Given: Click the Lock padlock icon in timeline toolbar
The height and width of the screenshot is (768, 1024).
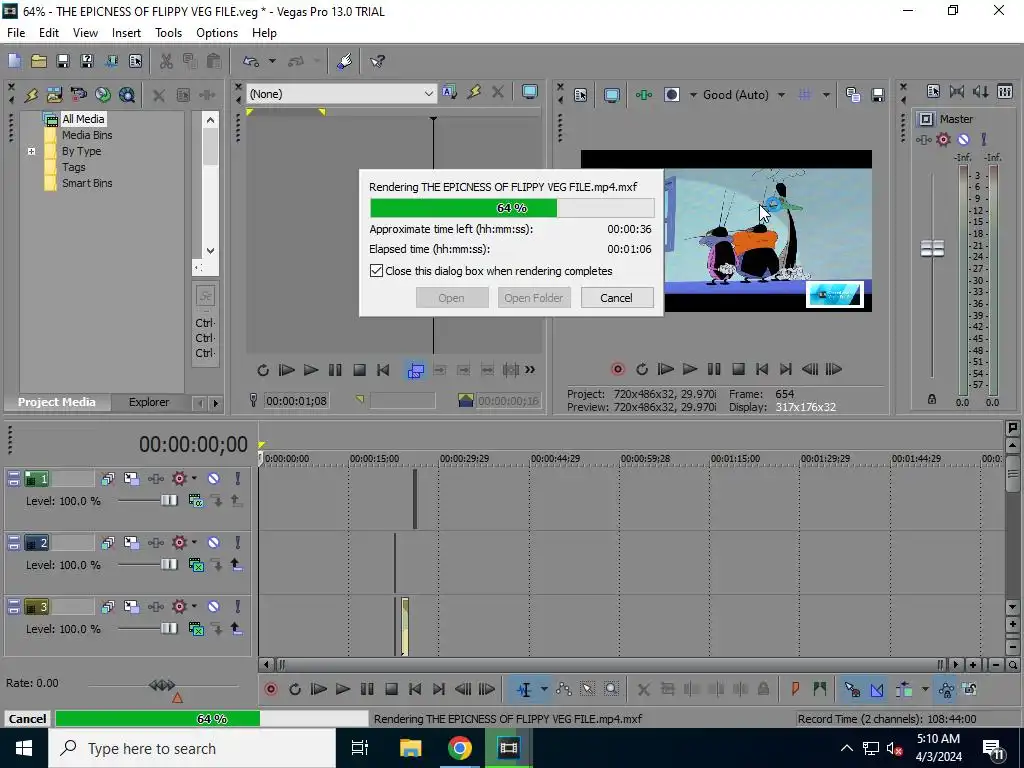Looking at the screenshot, I should coord(763,689).
